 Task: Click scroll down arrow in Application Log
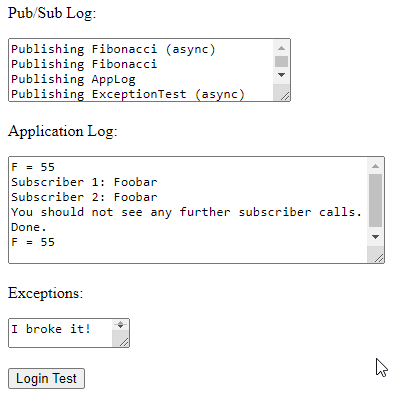tap(375, 237)
